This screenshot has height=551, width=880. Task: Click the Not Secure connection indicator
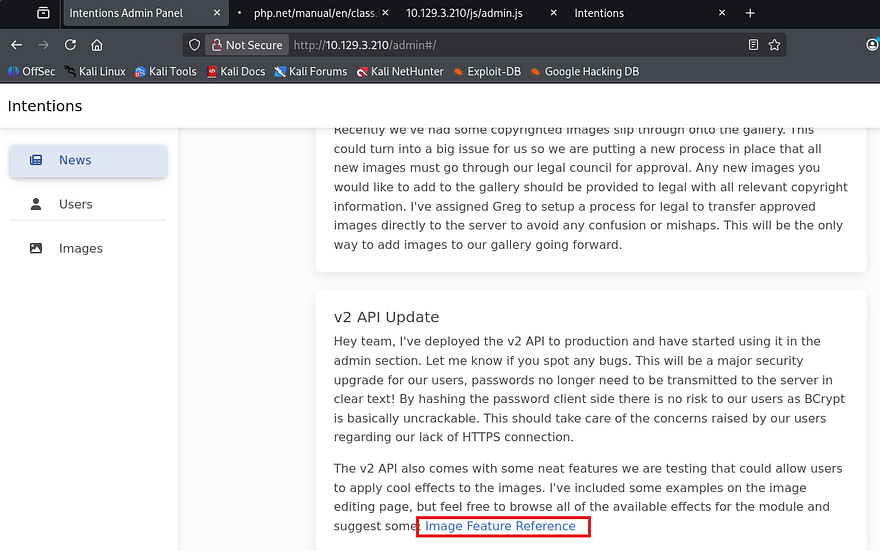[x=245, y=45]
